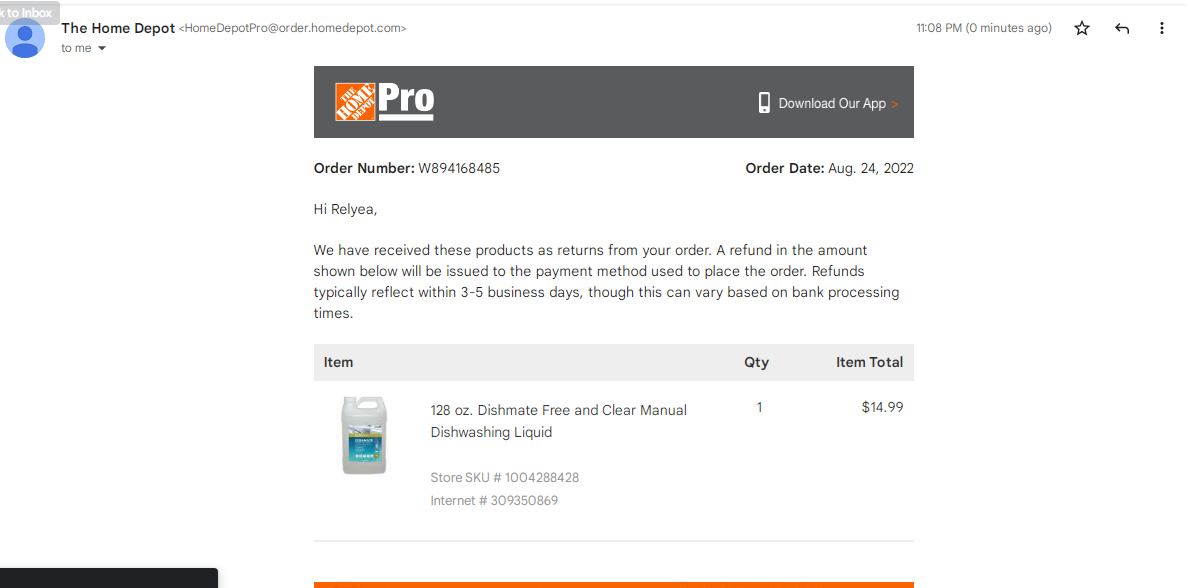Reply to the email using arrow icon
This screenshot has width=1191, height=588.
(1122, 29)
